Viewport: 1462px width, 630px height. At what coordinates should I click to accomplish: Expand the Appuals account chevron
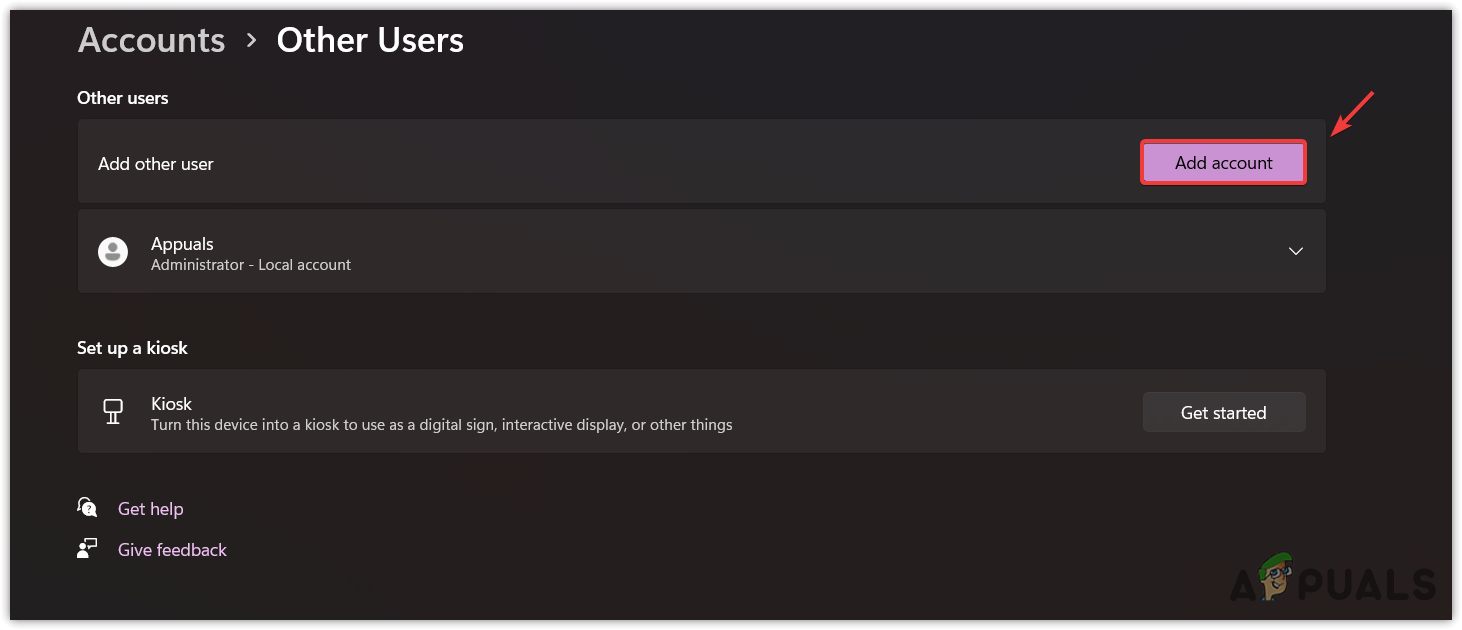(x=1295, y=251)
